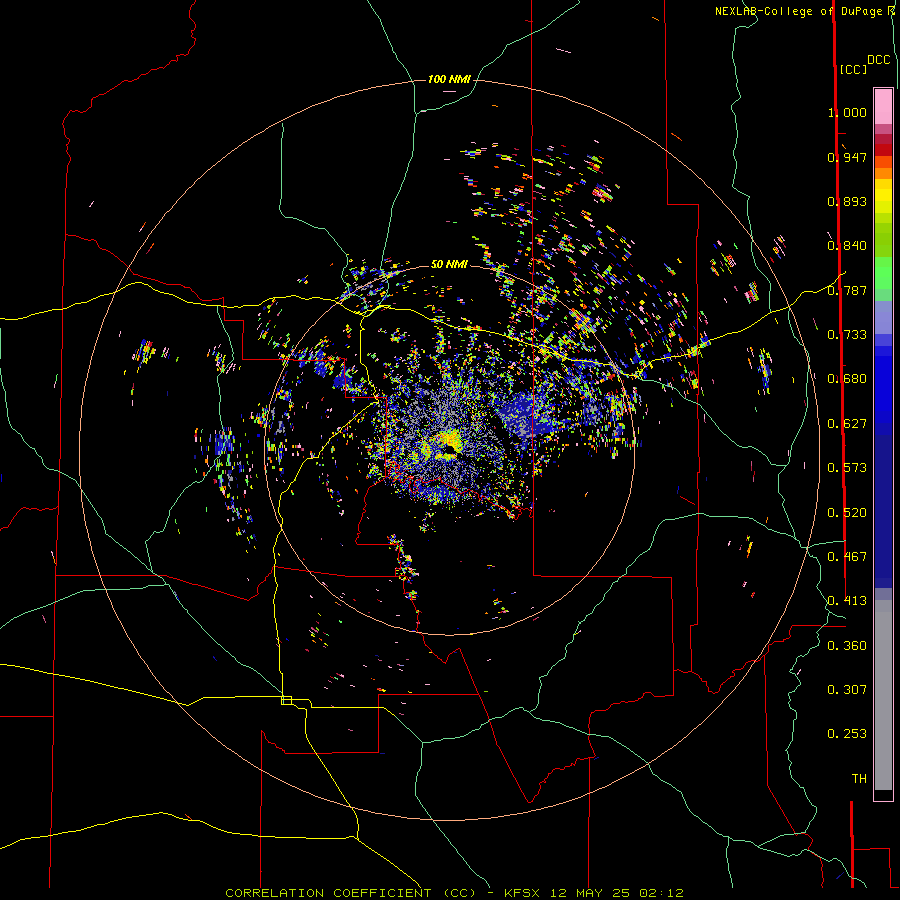Click the DCC product label at top right
Viewport: 900px width, 900px height.
point(879,60)
